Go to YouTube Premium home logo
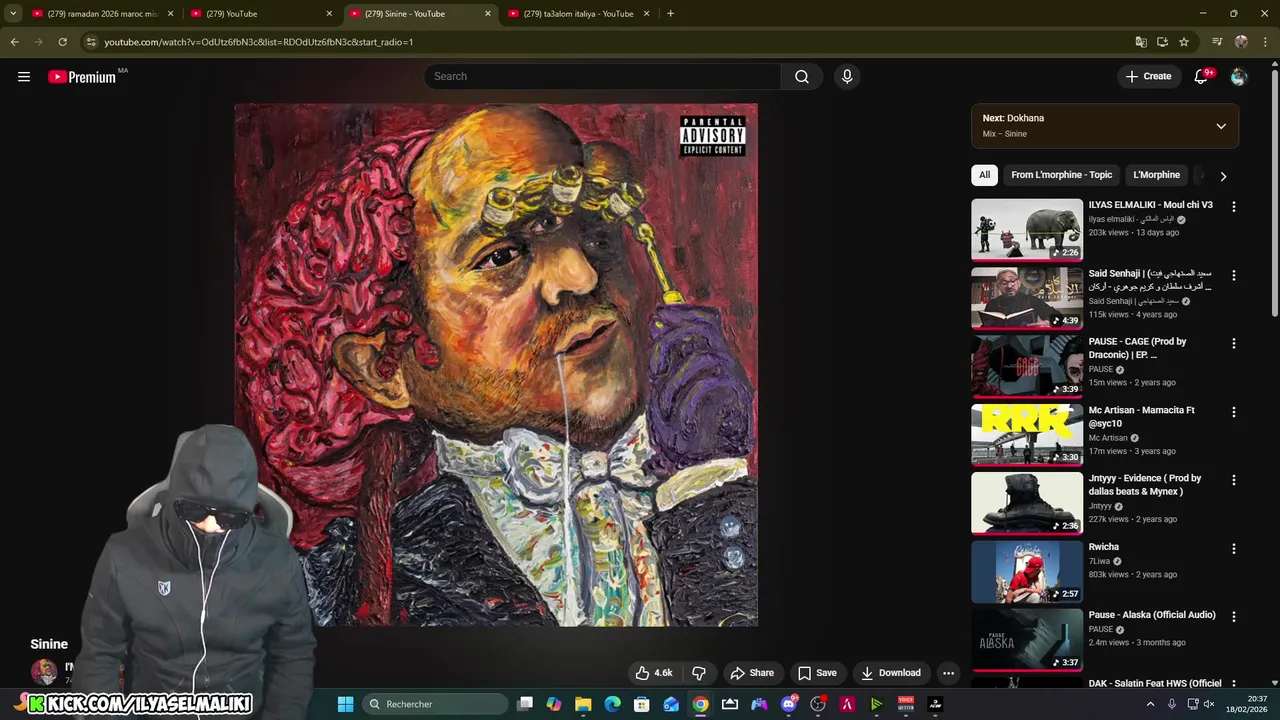Viewport: 1280px width, 720px height. pos(82,77)
